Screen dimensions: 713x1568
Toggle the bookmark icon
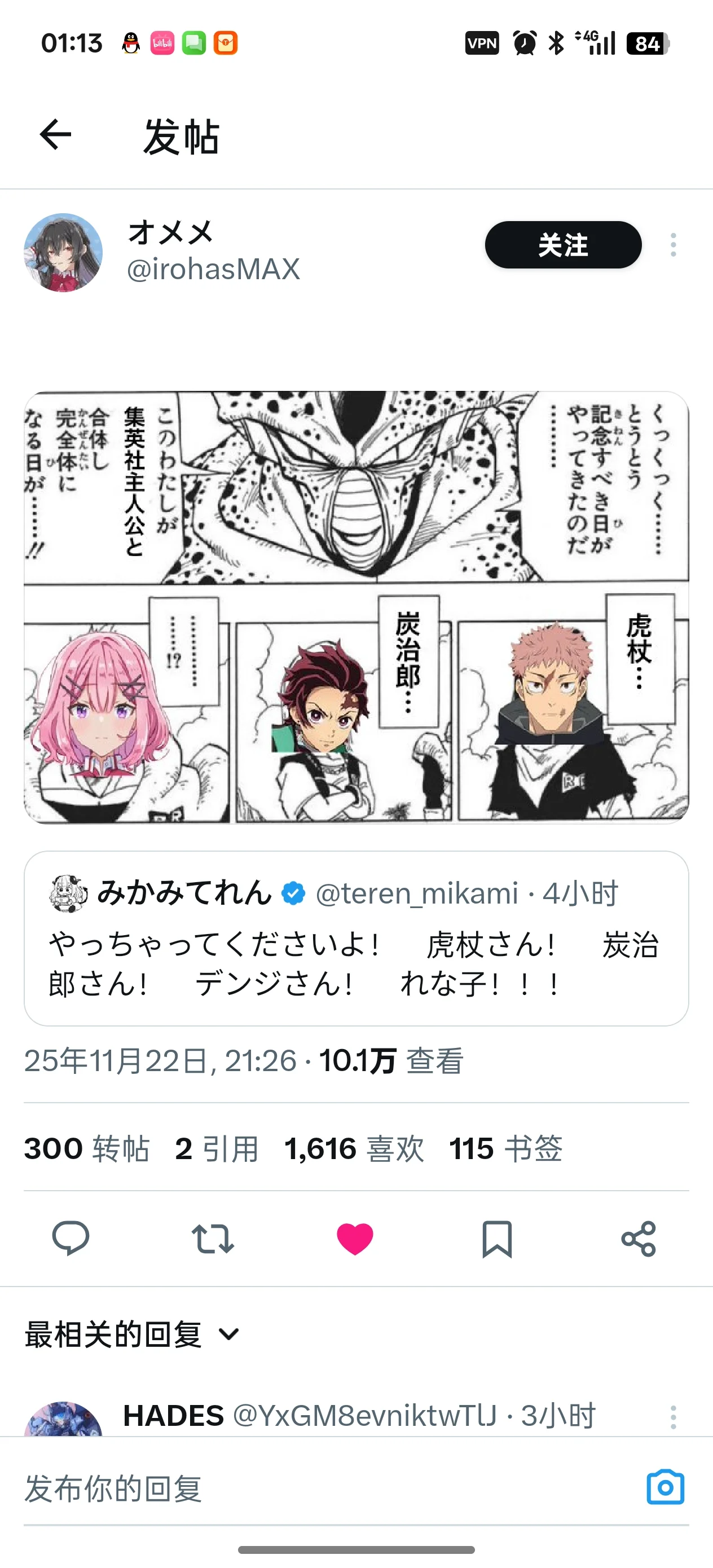[497, 1239]
